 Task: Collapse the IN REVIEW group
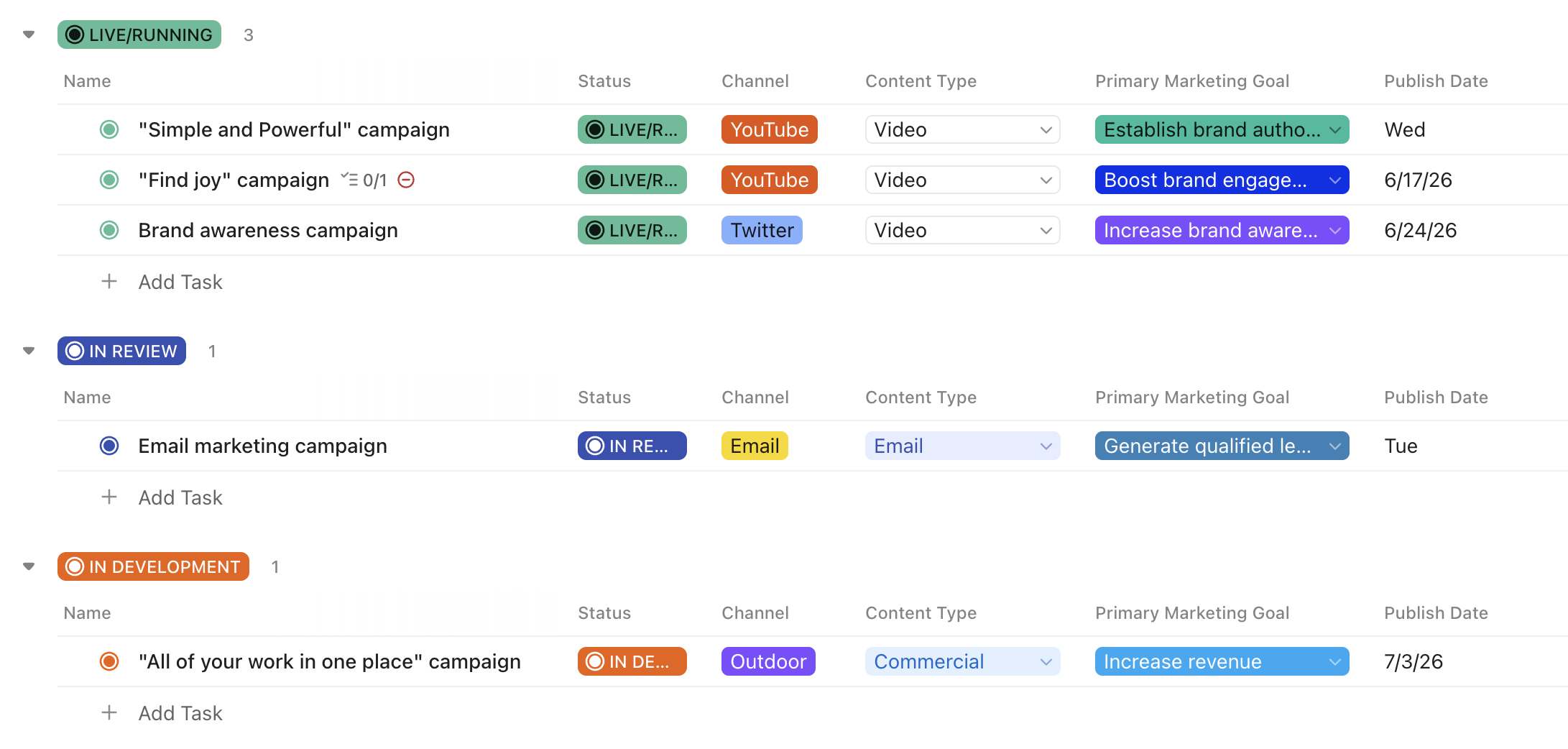(29, 351)
